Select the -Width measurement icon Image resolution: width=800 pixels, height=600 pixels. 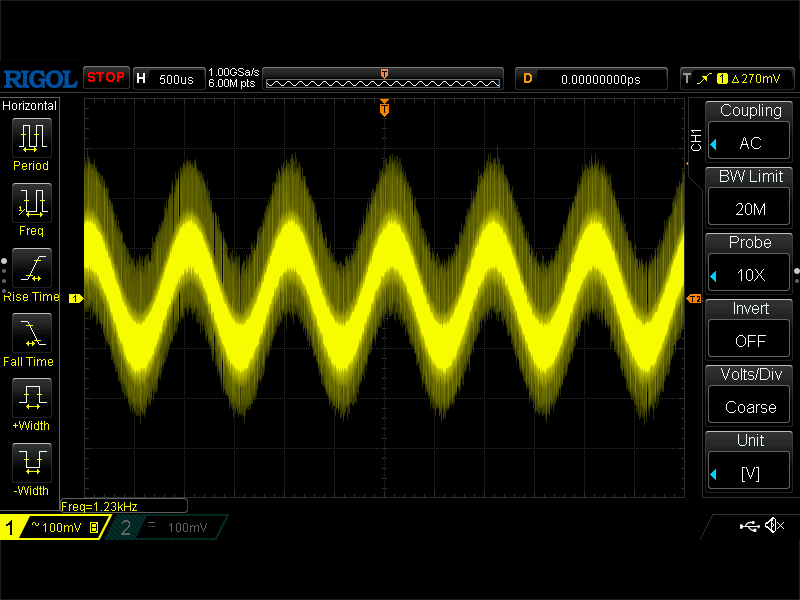[x=30, y=462]
